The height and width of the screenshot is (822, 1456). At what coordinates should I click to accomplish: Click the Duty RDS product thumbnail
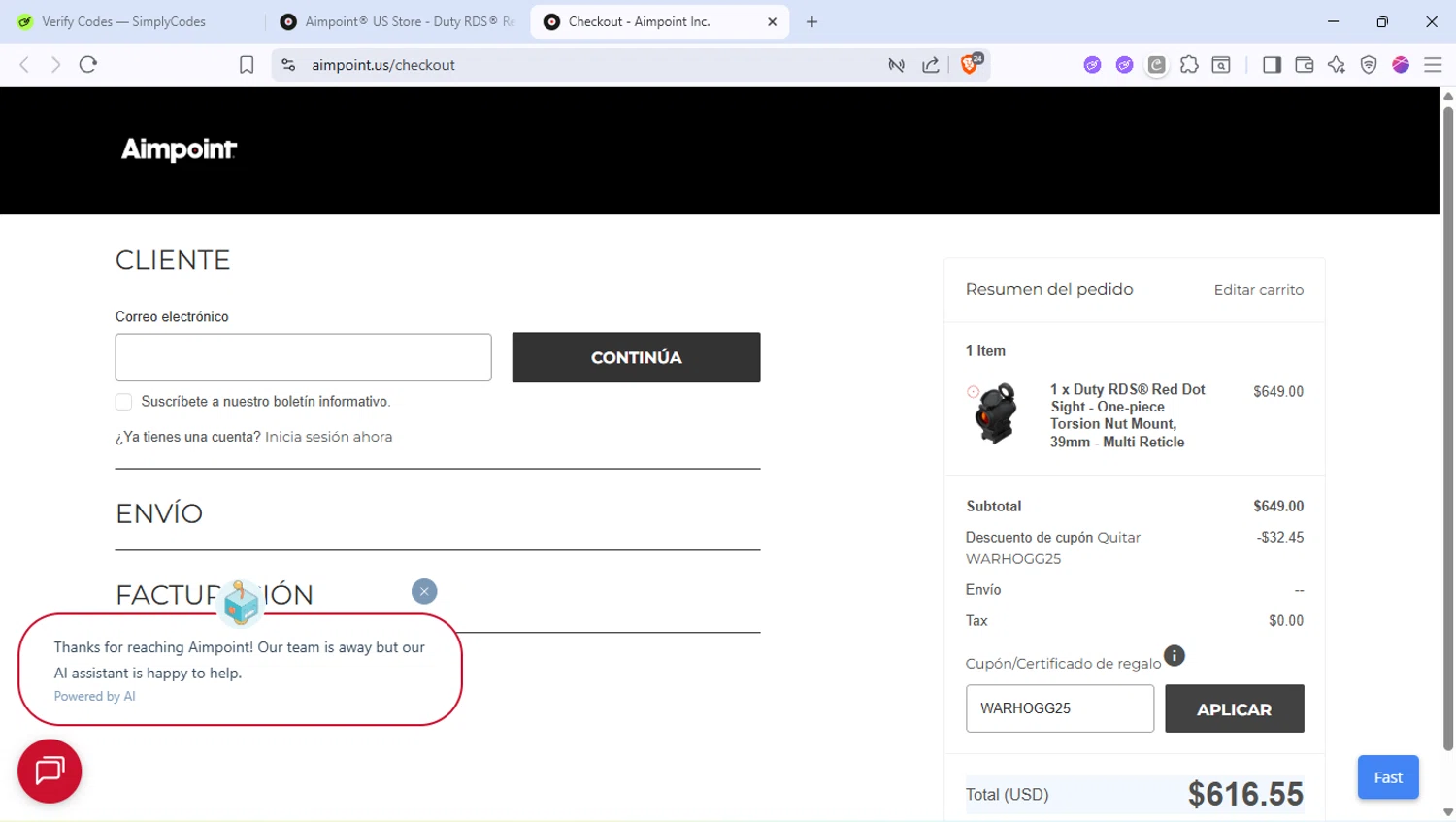tap(996, 413)
